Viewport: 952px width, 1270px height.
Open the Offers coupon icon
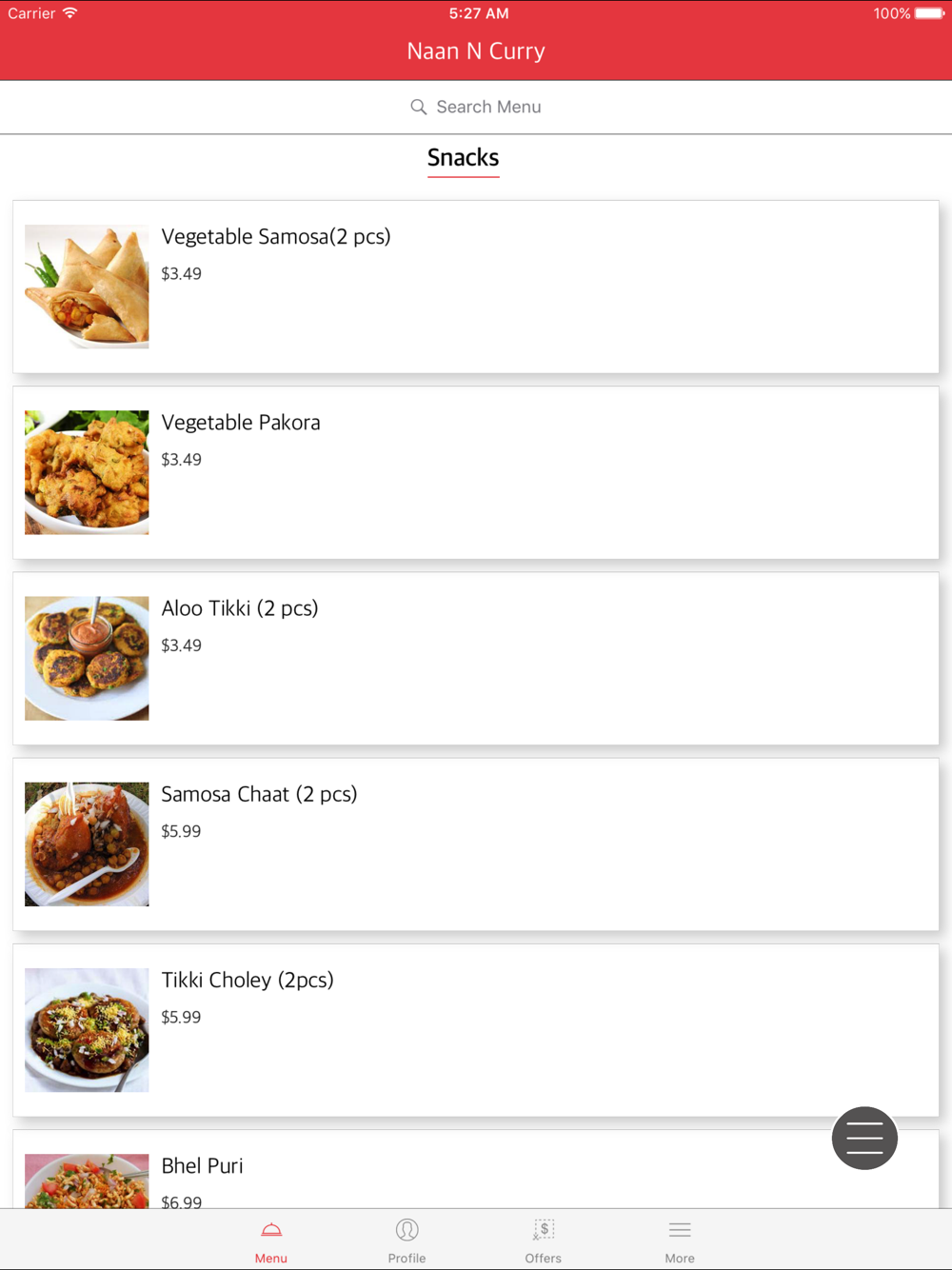(544, 1230)
